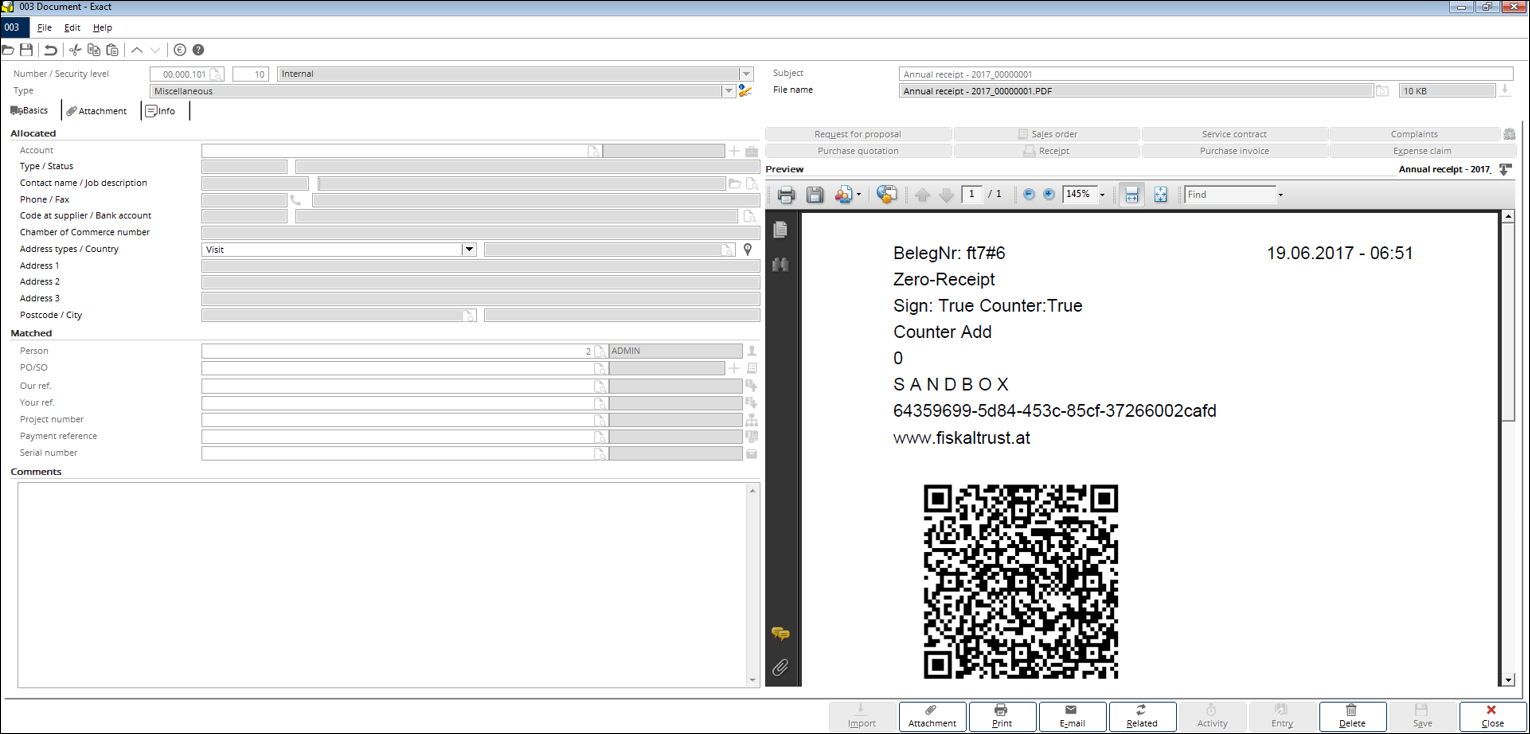Click the Comments scrollbar up arrow
The image size is (1530, 734).
[754, 490]
